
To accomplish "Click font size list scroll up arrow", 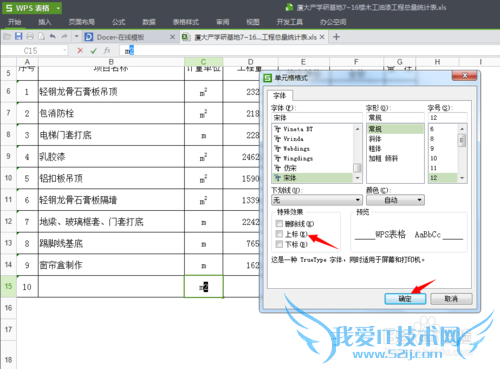I will pos(462,129).
